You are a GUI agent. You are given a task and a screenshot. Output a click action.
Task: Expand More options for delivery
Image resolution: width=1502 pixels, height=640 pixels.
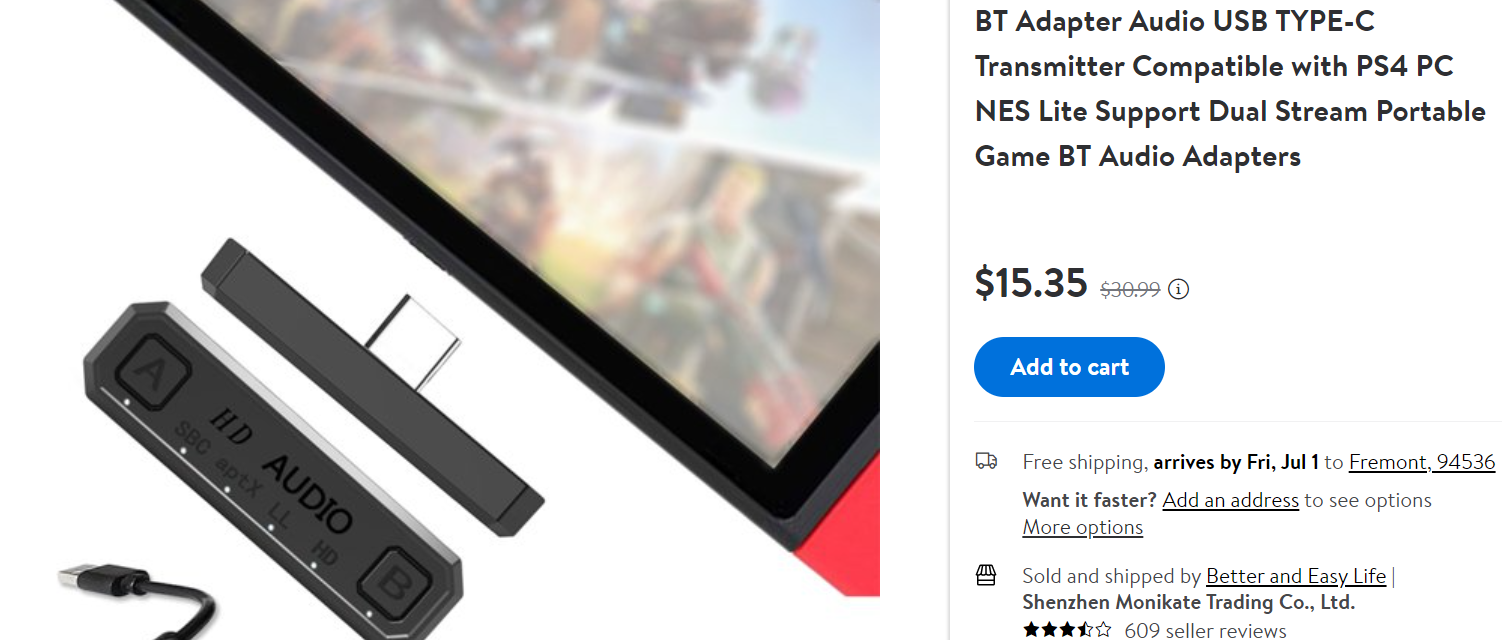pyautogui.click(x=1083, y=527)
